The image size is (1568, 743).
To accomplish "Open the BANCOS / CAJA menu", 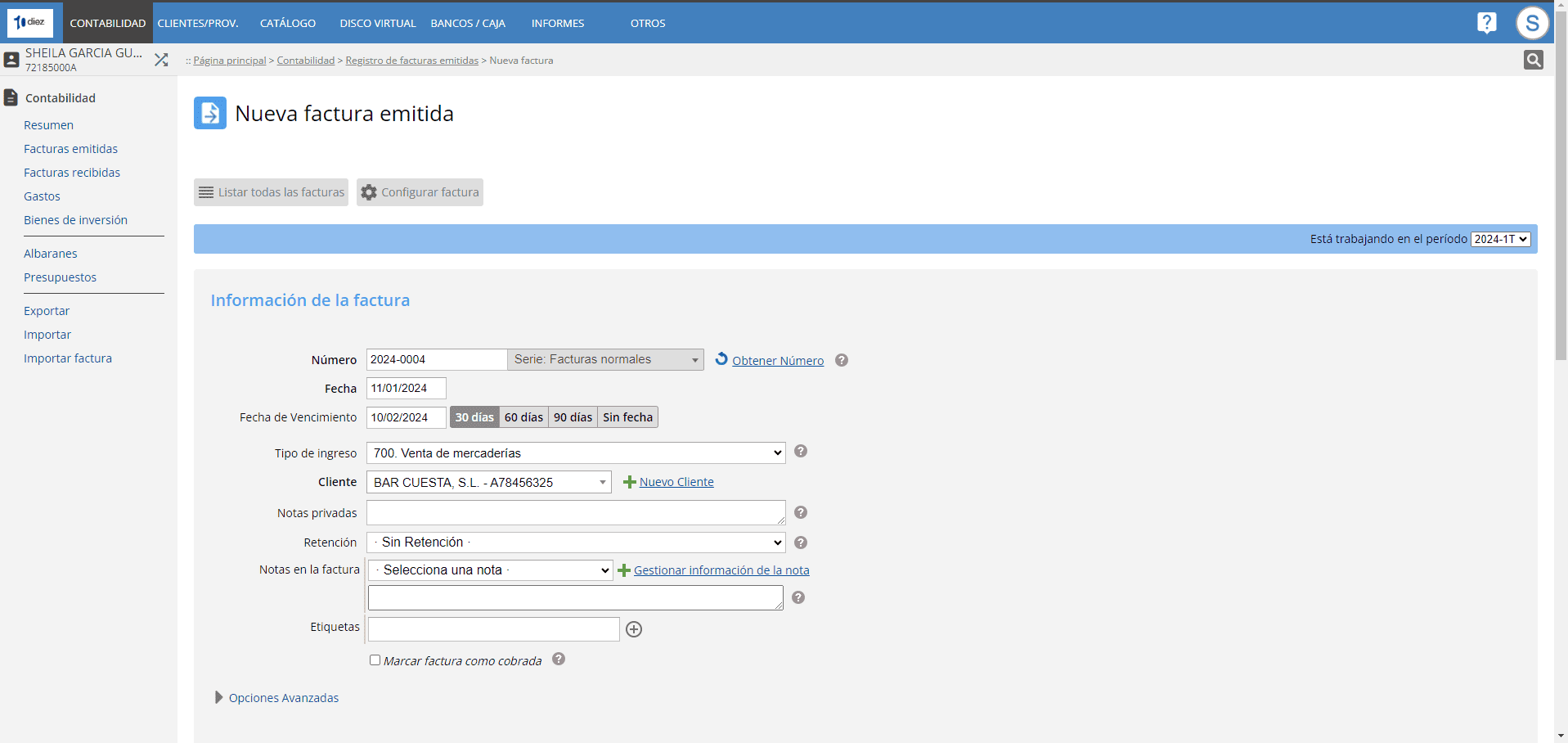I will click(x=468, y=23).
